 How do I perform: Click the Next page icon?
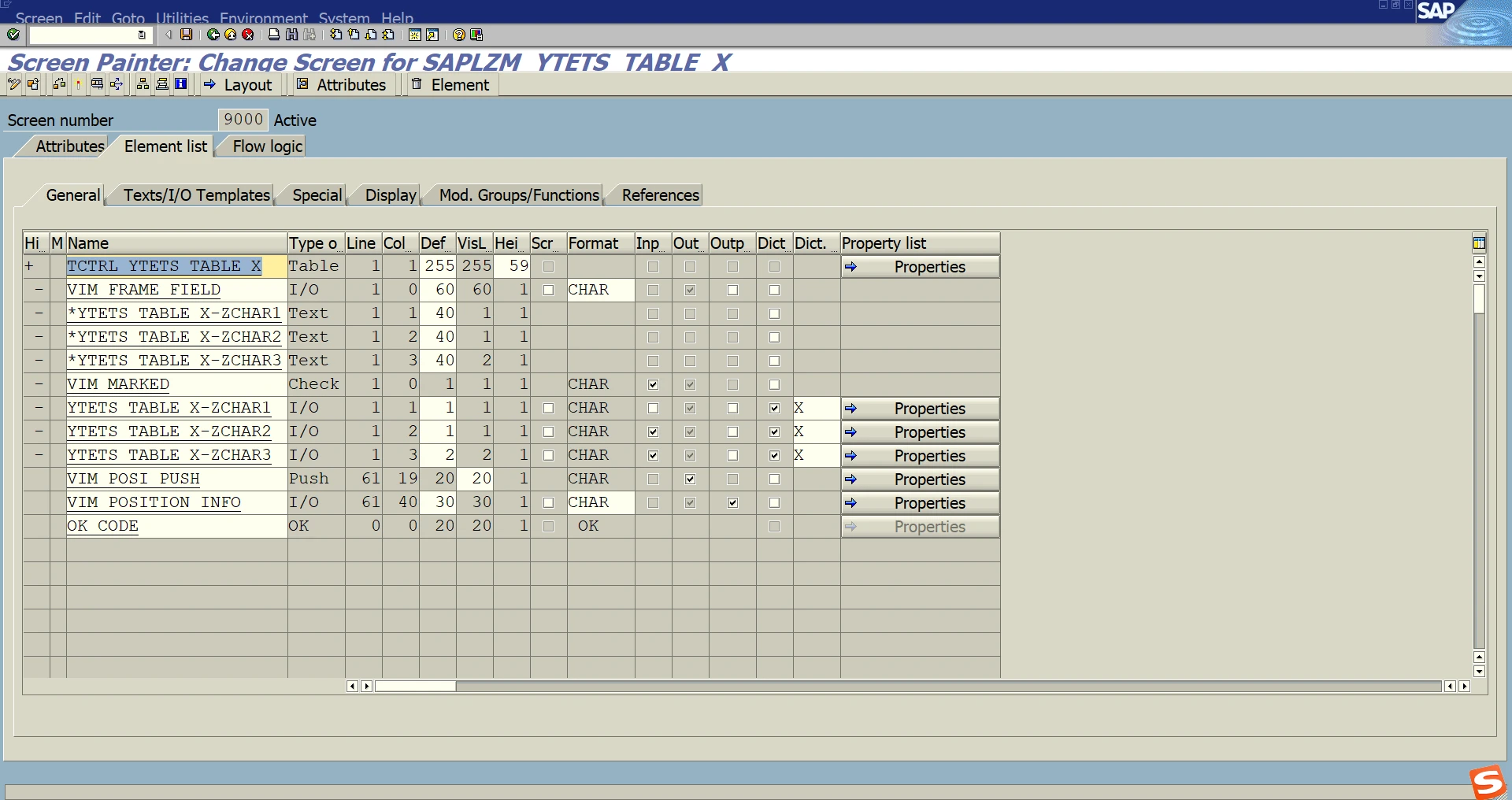tap(371, 35)
